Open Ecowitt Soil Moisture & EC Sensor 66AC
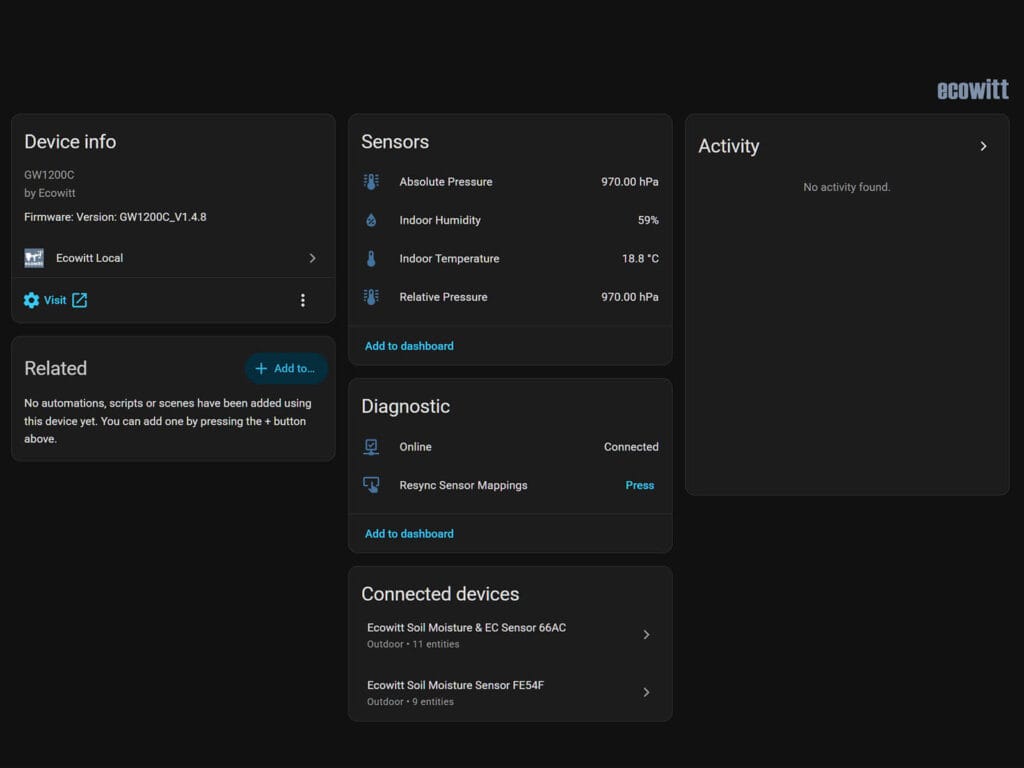 click(509, 635)
